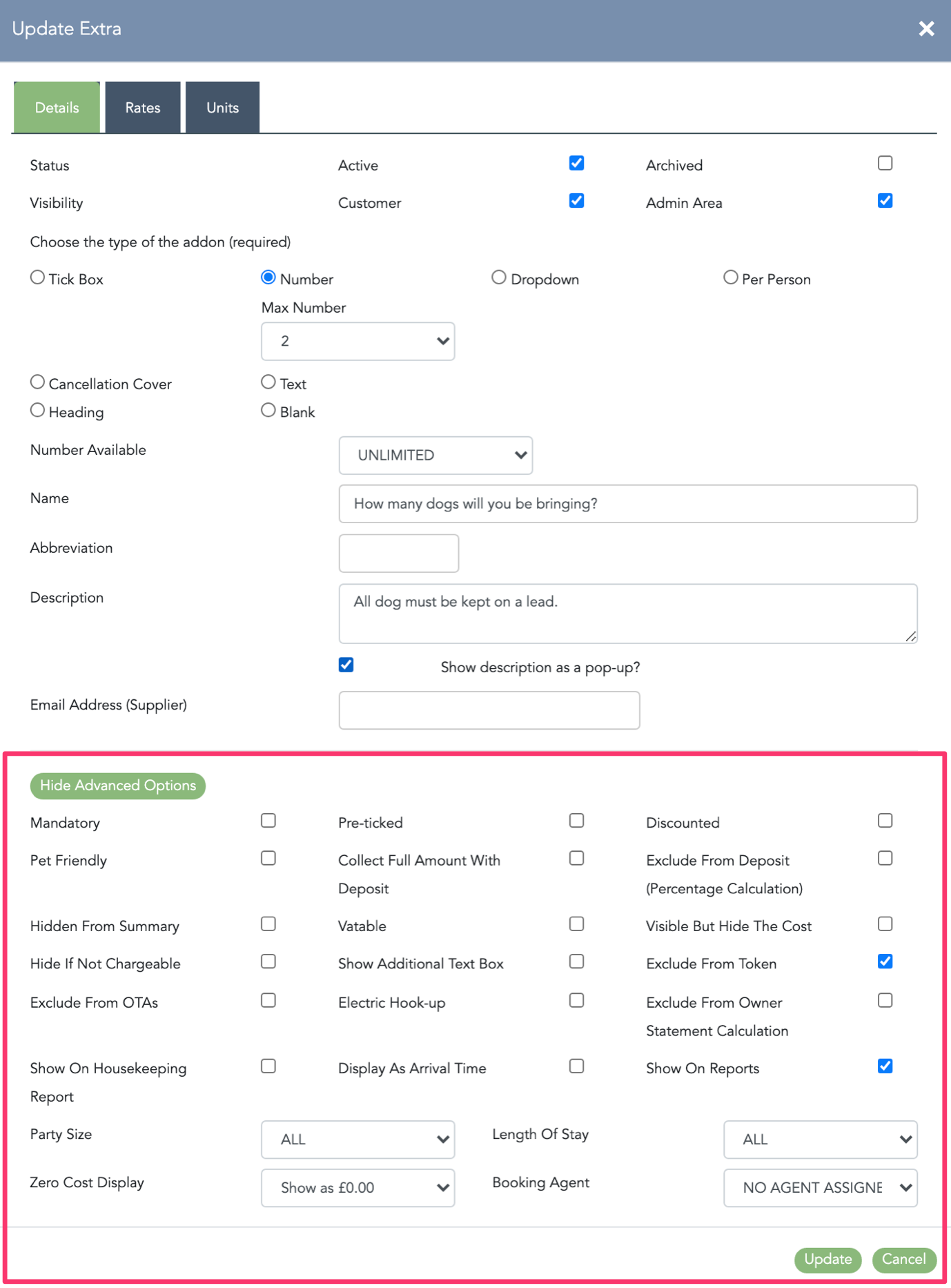Tick the Pre-ticked checkbox
This screenshot has width=951, height=1288.
tap(576, 821)
